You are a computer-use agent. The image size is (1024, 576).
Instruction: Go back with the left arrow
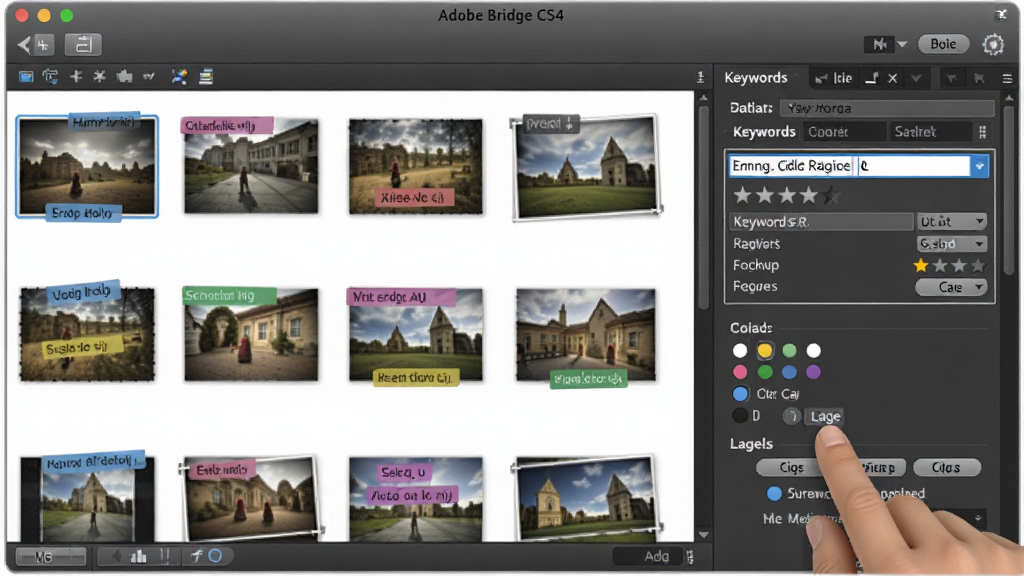[24, 44]
